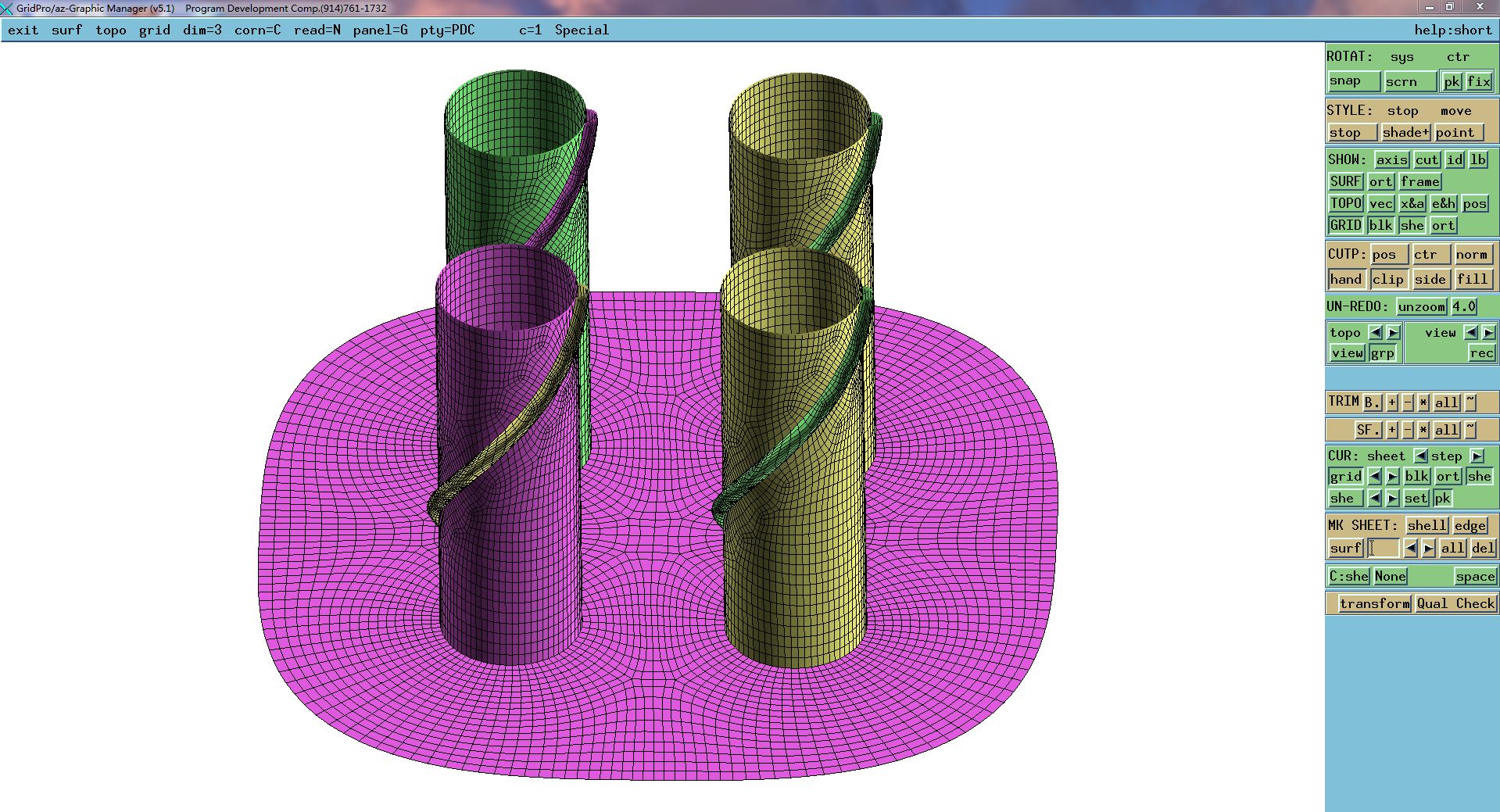Screen dimensions: 1500x812
Task: Click the right arrow in the CUR grid row
Action: point(1392,476)
